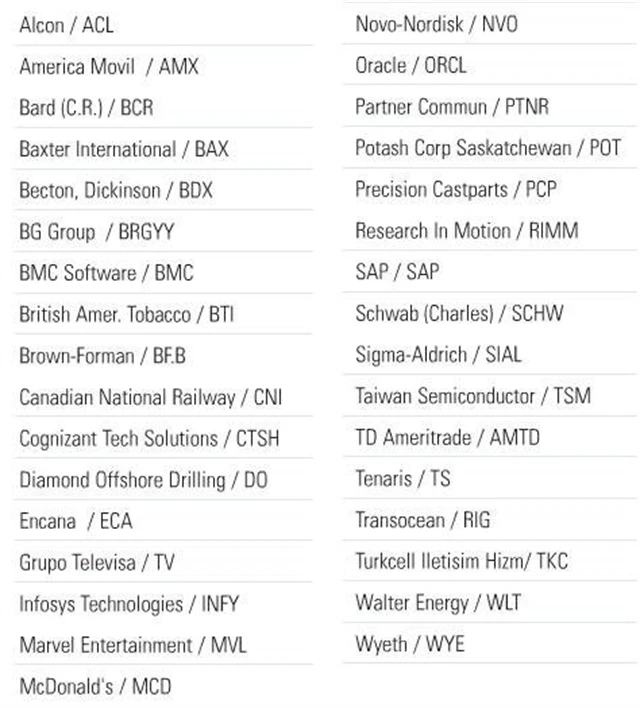The width and height of the screenshot is (640, 708).
Task: Click the Alcon / ACL entry
Action: click(66, 25)
